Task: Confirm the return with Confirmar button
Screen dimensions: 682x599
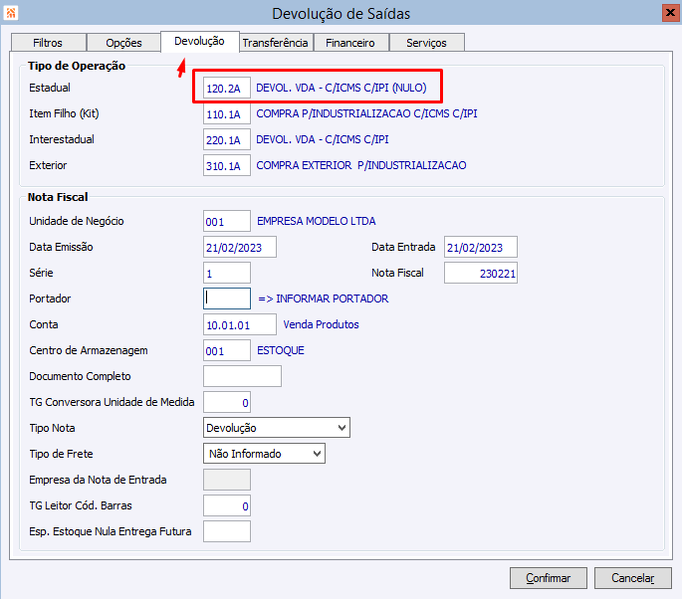Action: tap(548, 578)
